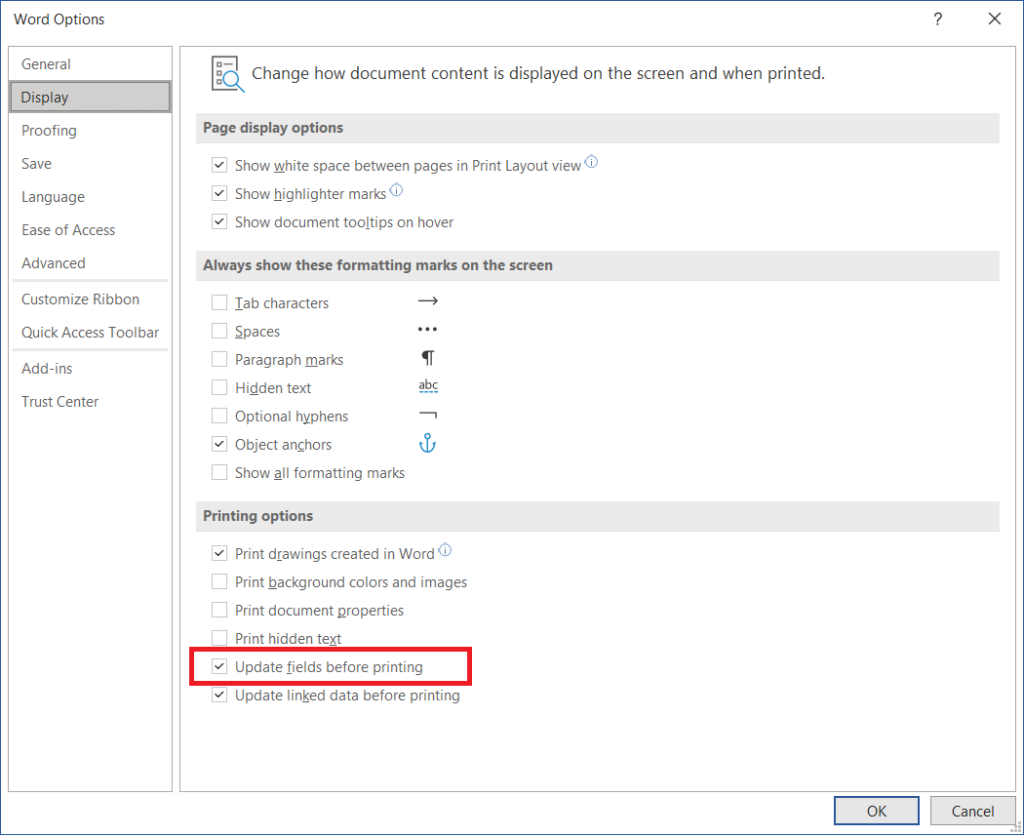
Task: Check the Paragraph marks box
Action: coord(219,359)
